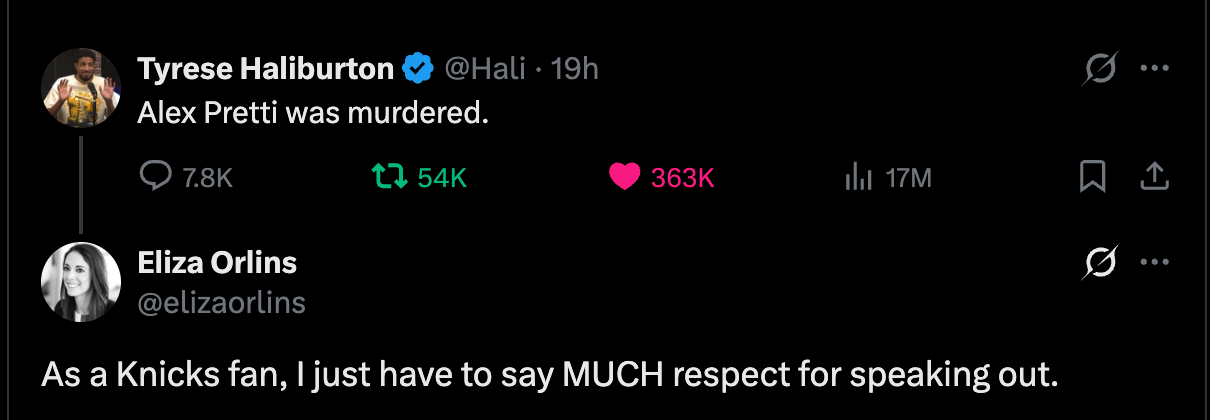Open Eliza Orlins' profile picture

(81, 282)
